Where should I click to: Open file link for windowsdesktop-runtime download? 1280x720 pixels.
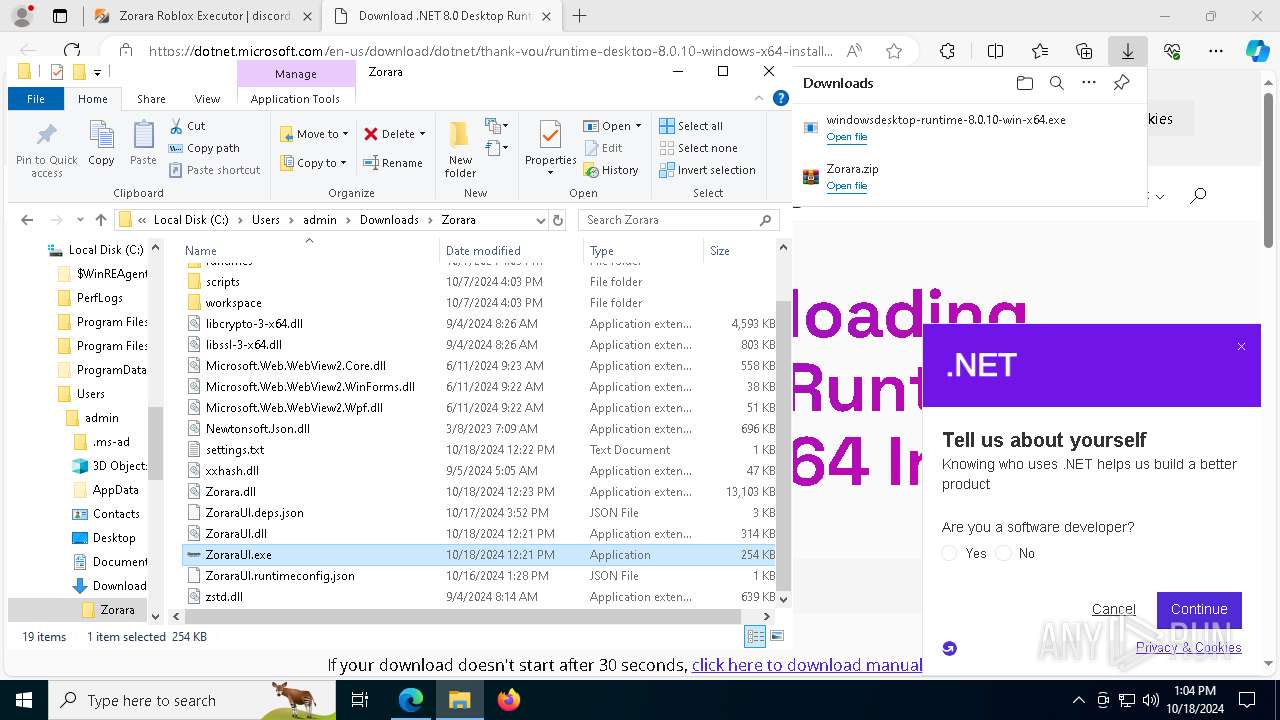(846, 137)
